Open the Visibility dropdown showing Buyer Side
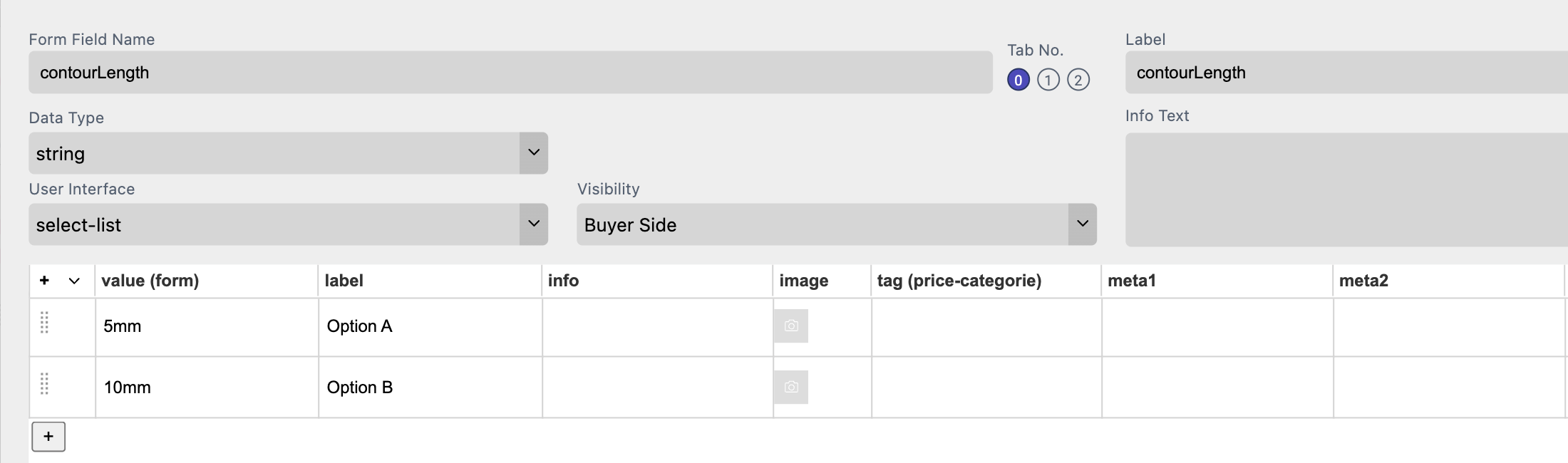 click(x=836, y=224)
